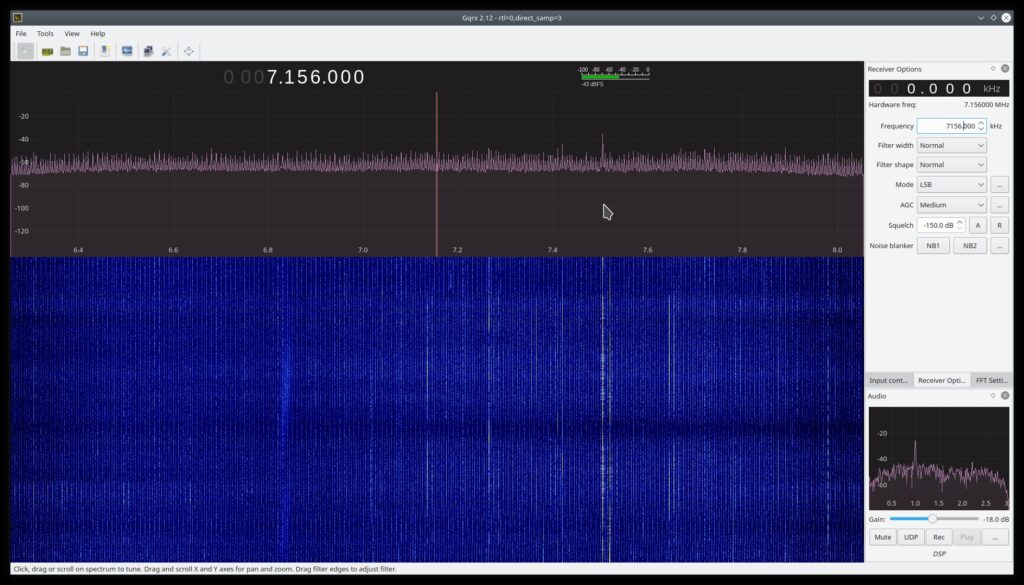Open the Mode dropdown showing LSB

(x=951, y=185)
